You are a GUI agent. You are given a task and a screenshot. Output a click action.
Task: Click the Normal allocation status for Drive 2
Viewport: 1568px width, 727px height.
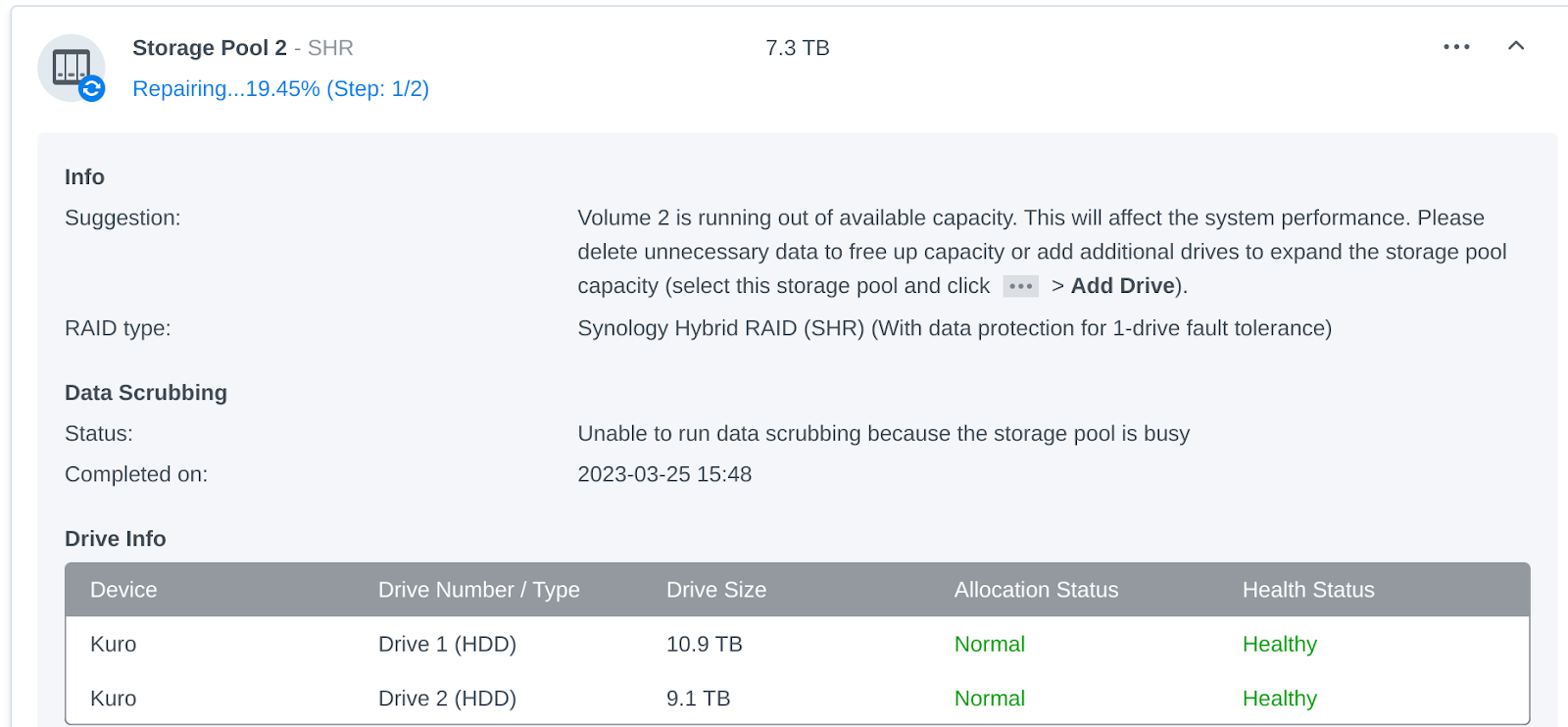[990, 699]
